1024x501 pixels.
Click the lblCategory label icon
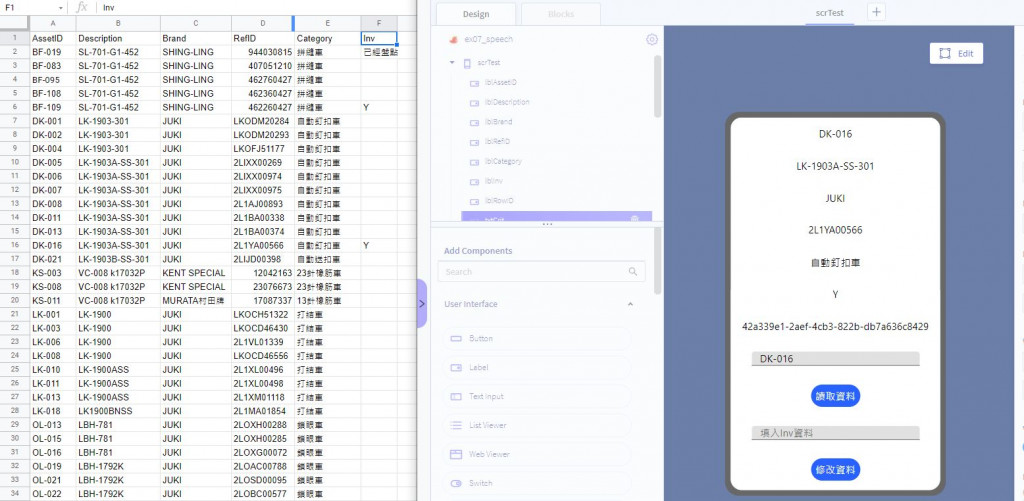click(475, 161)
